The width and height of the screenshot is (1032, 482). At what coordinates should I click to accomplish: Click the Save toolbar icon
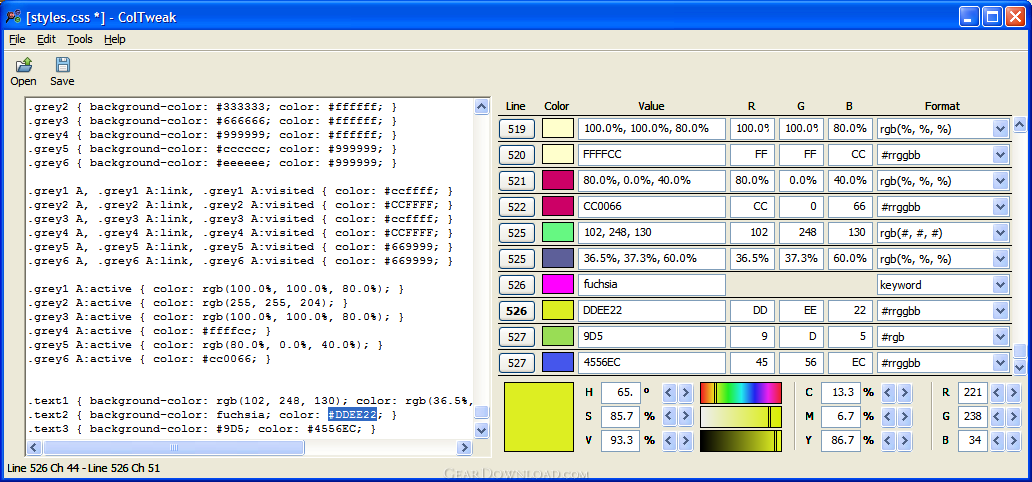point(62,66)
